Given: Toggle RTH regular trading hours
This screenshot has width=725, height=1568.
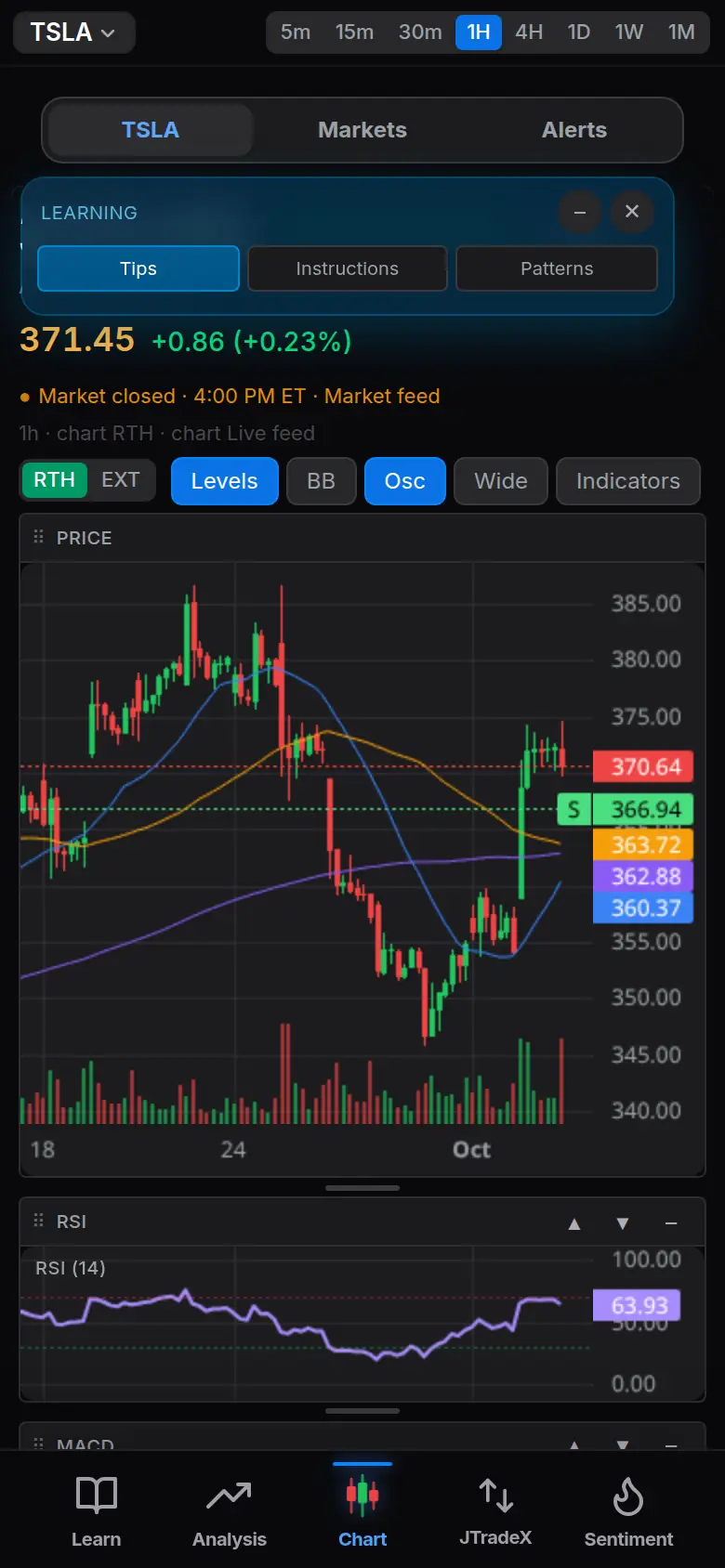Looking at the screenshot, I should 54,480.
